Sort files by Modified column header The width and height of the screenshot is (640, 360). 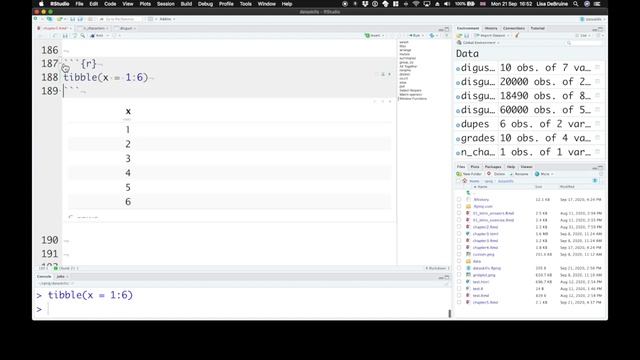click(567, 187)
